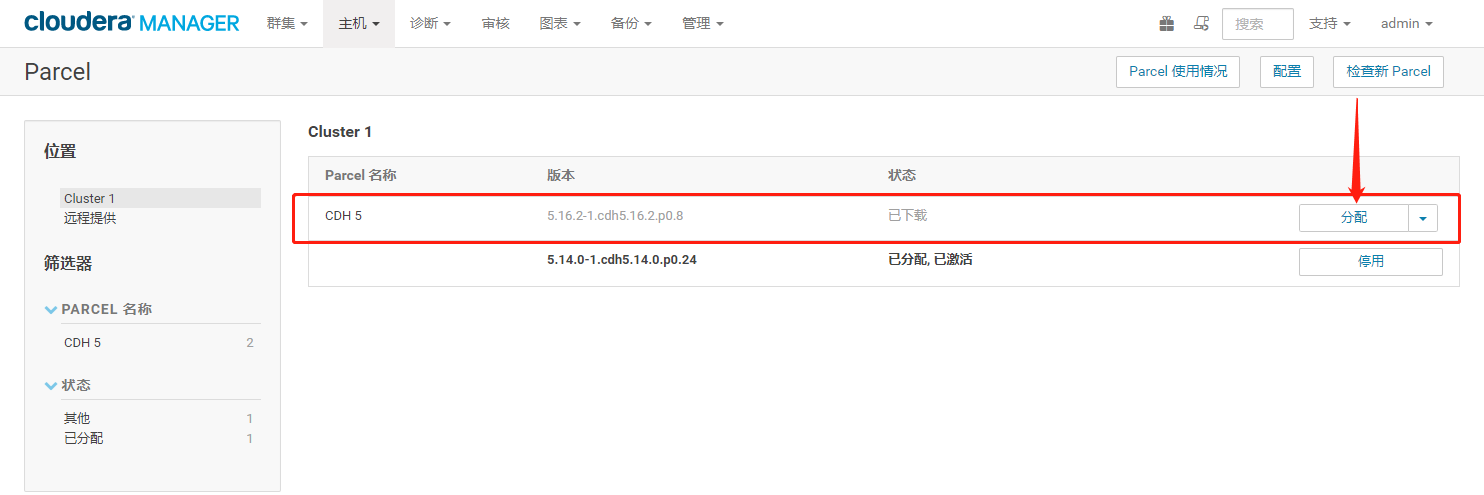Click the CDH 5 parcel name cell
Image resolution: width=1484 pixels, height=495 pixels.
[343, 215]
